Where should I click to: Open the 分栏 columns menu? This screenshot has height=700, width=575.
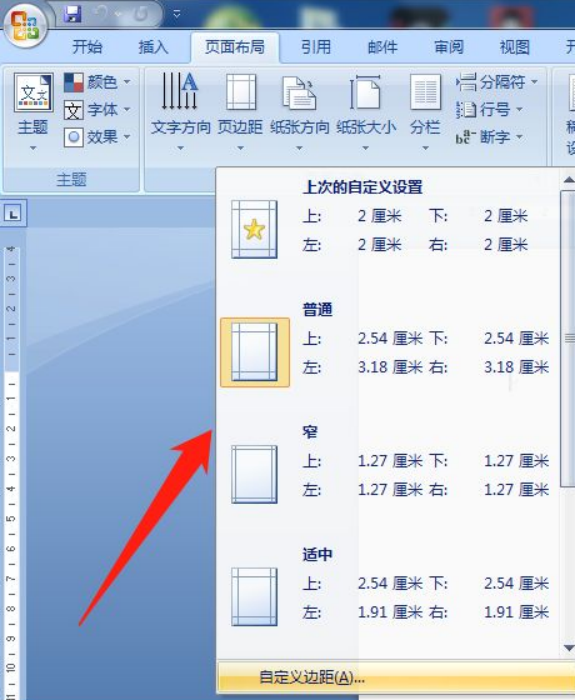pos(425,112)
